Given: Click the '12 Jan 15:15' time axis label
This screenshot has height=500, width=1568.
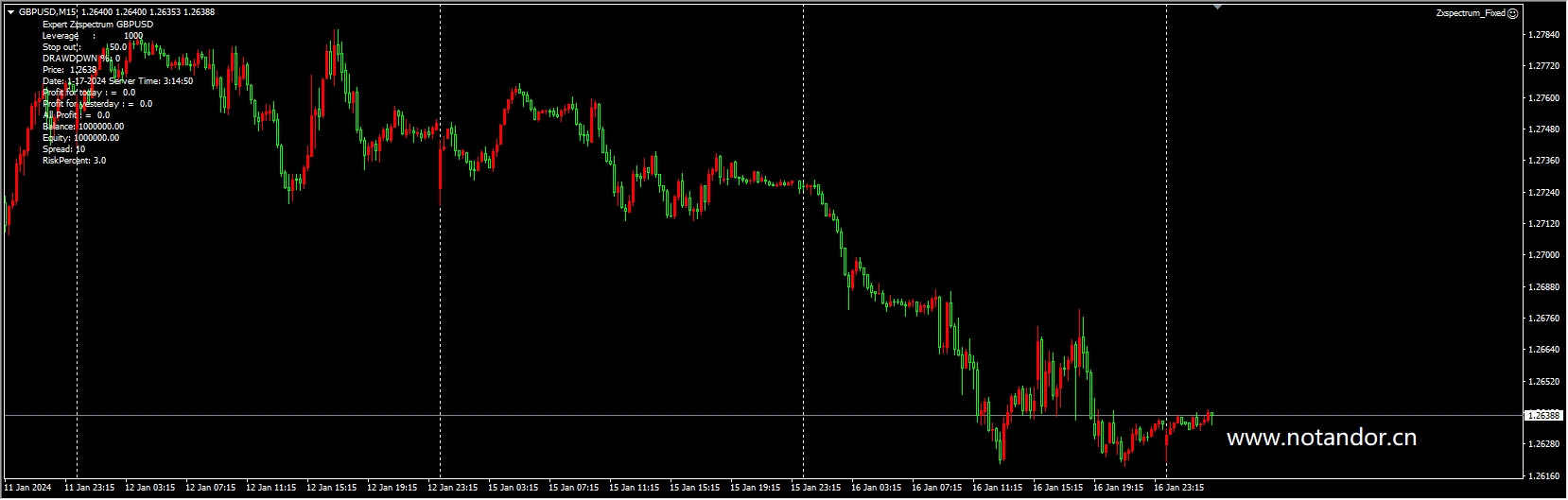Looking at the screenshot, I should pyautogui.click(x=332, y=489).
